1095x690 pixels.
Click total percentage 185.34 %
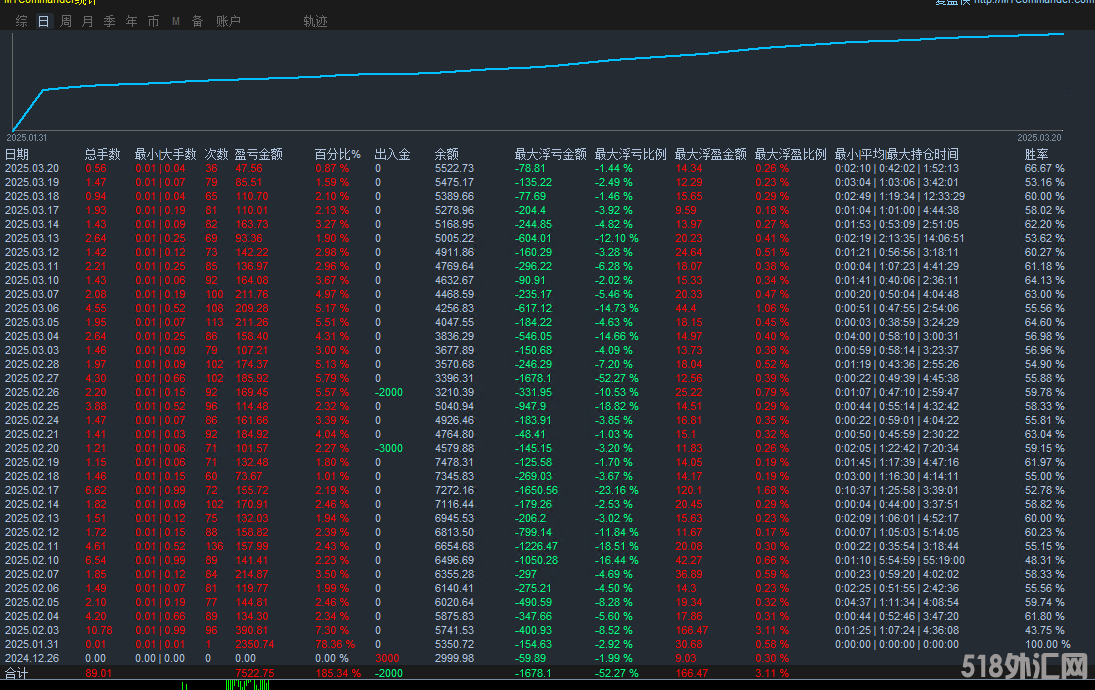click(x=338, y=673)
